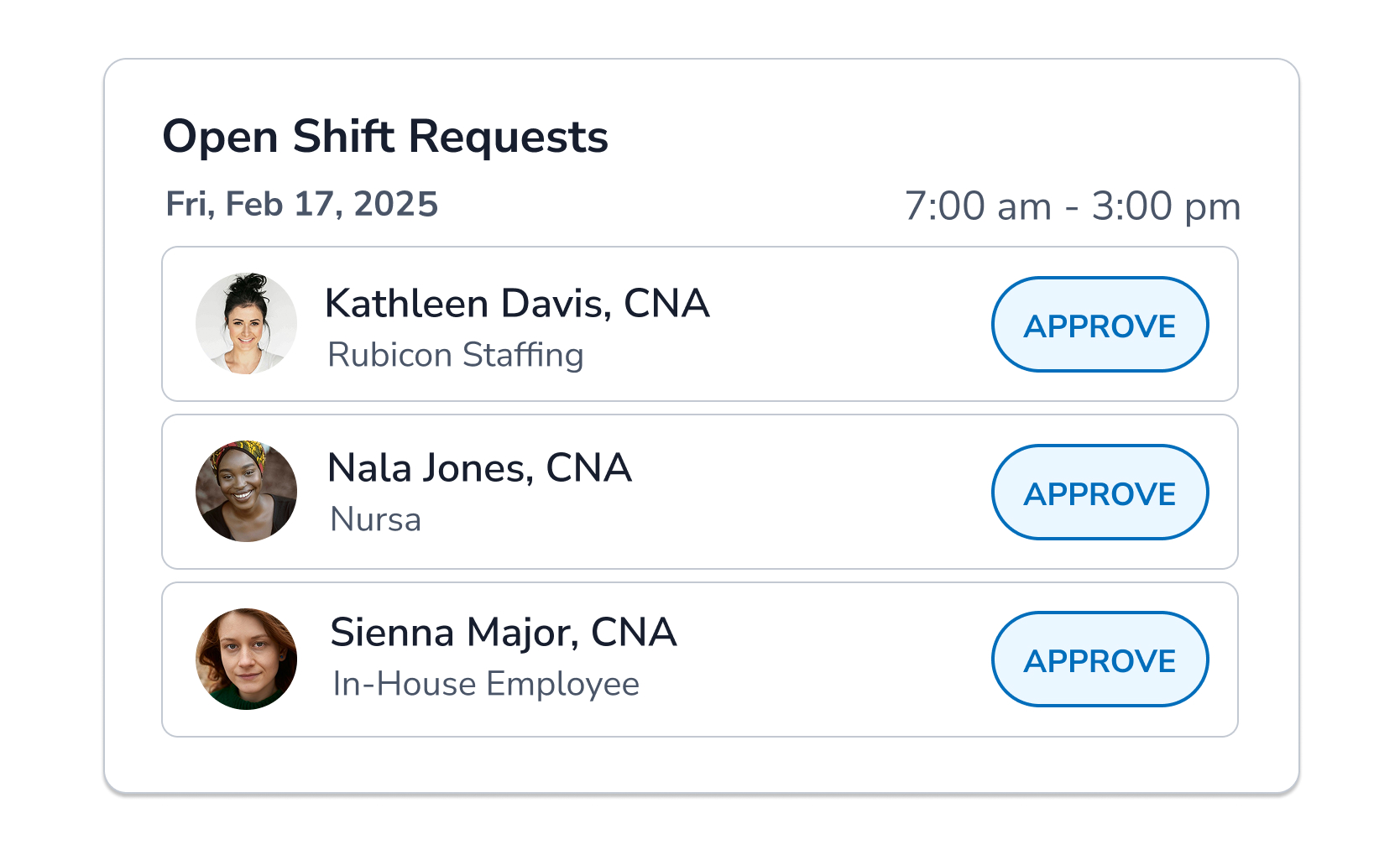Open Kathleen Davis's profile photo

[246, 324]
